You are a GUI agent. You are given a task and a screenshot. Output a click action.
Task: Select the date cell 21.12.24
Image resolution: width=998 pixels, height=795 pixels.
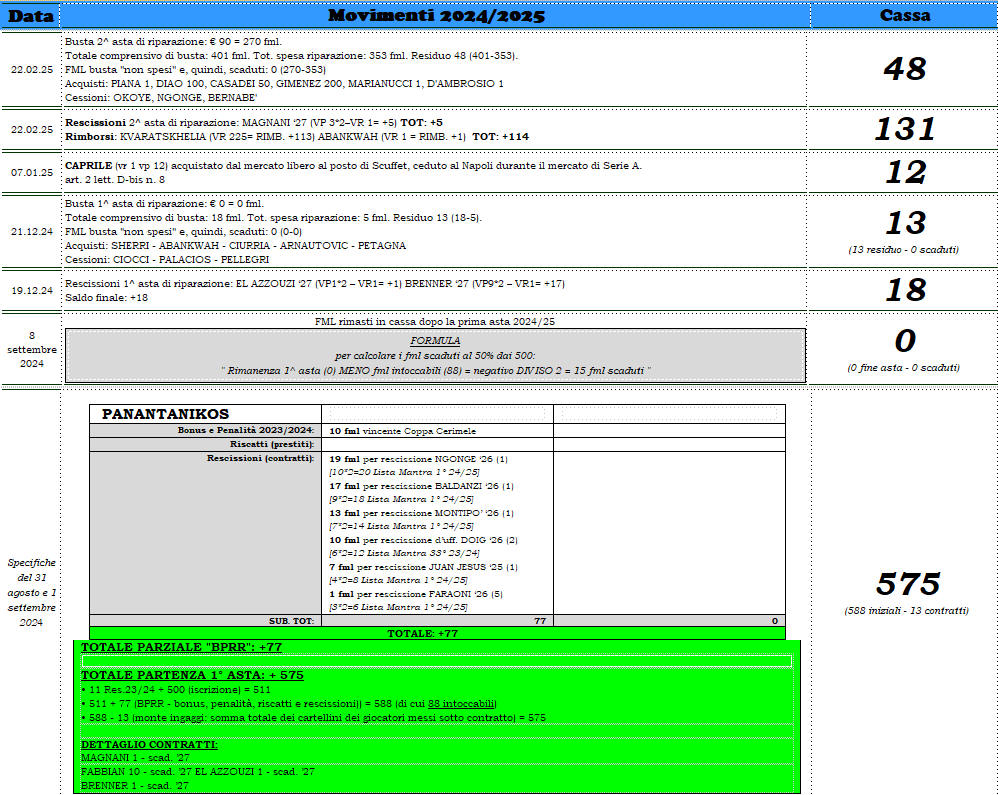coord(30,230)
